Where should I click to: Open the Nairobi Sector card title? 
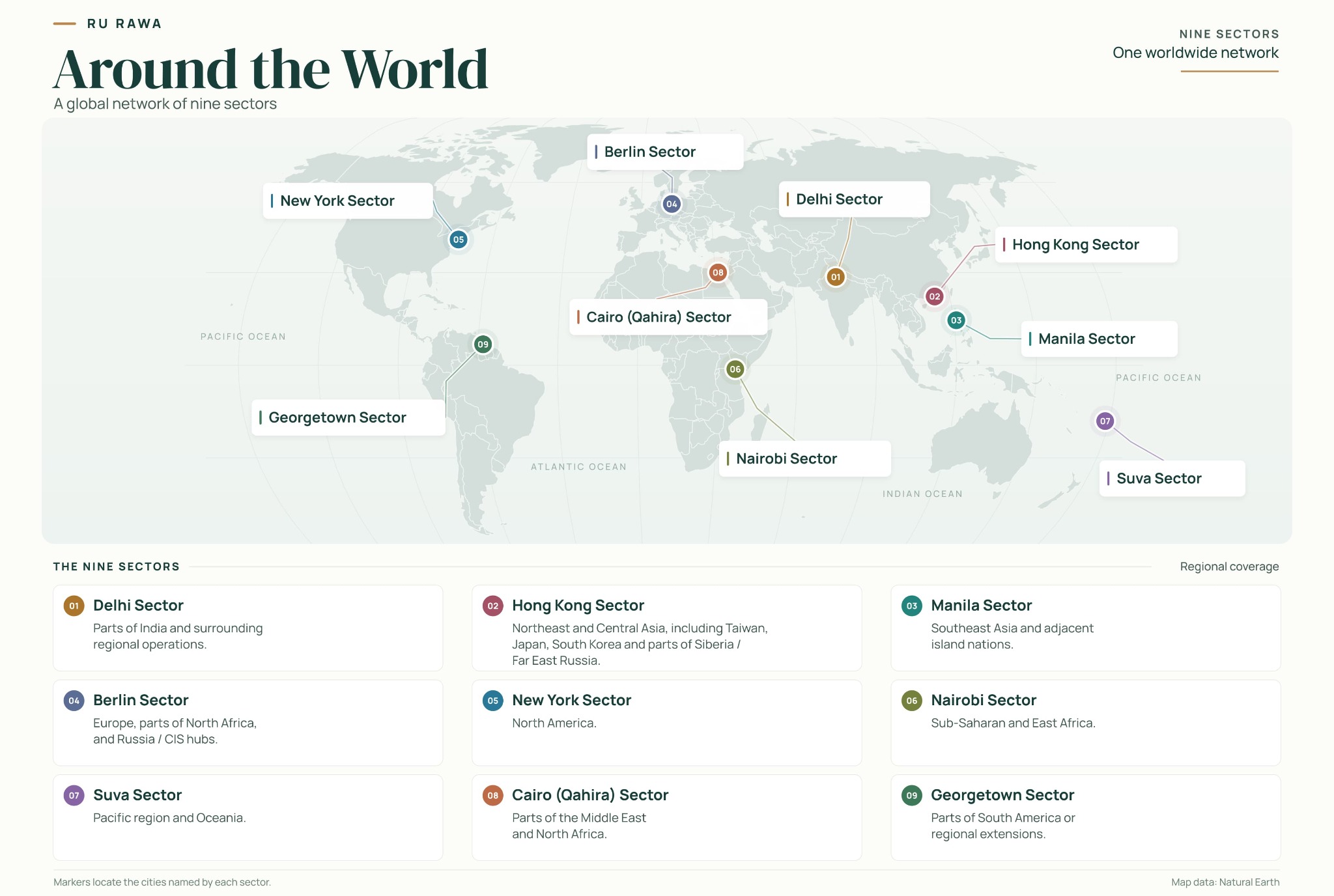983,701
